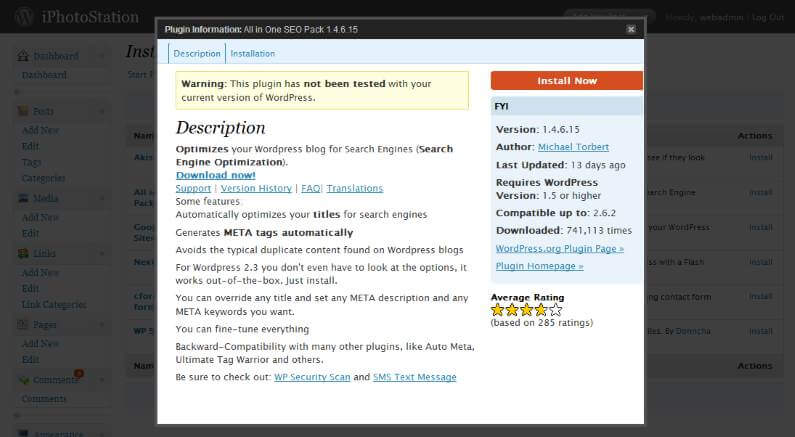Select the Description tab
Screen dimensions: 795x437
197,53
